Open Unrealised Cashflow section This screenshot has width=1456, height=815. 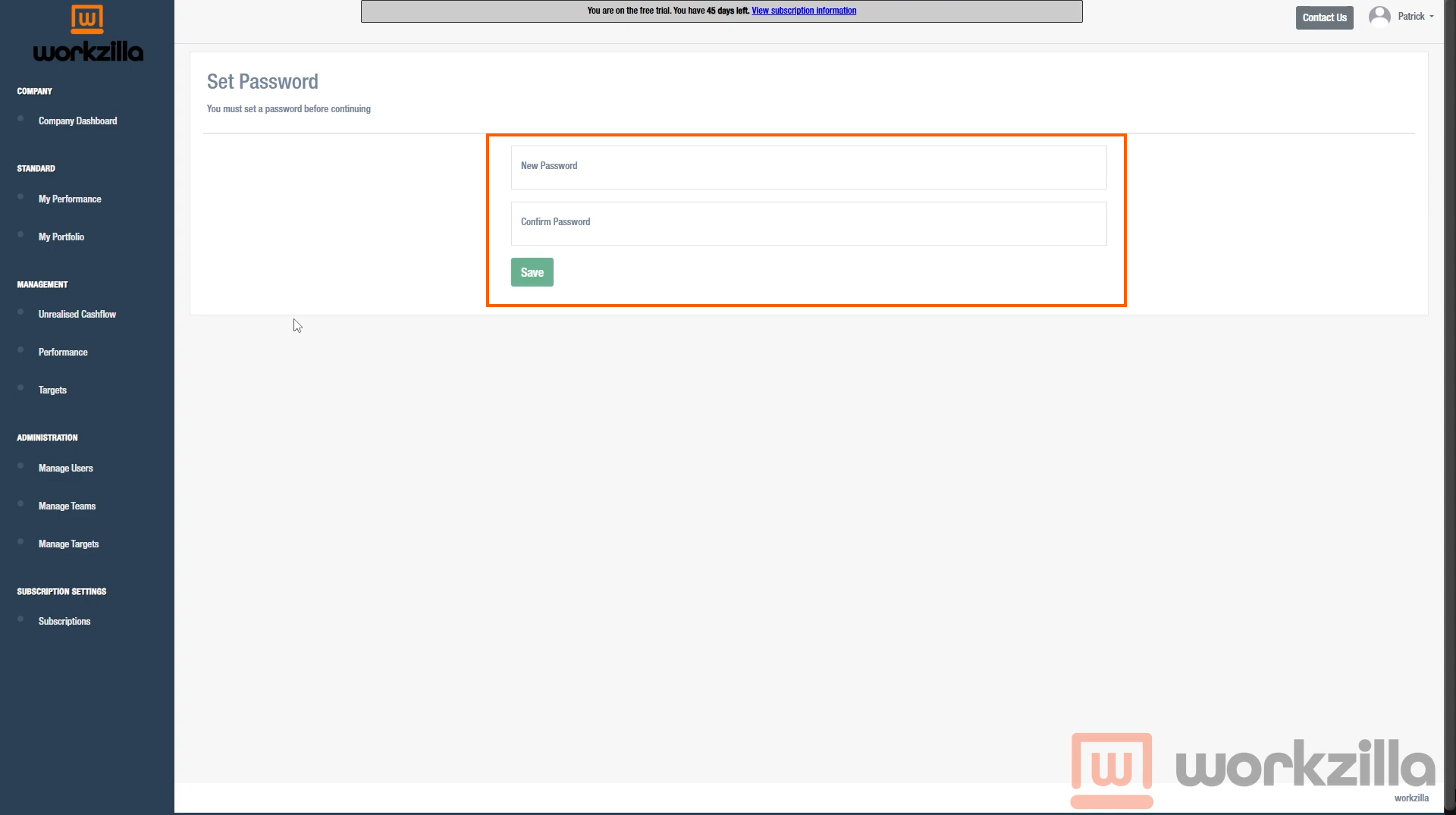pos(77,315)
